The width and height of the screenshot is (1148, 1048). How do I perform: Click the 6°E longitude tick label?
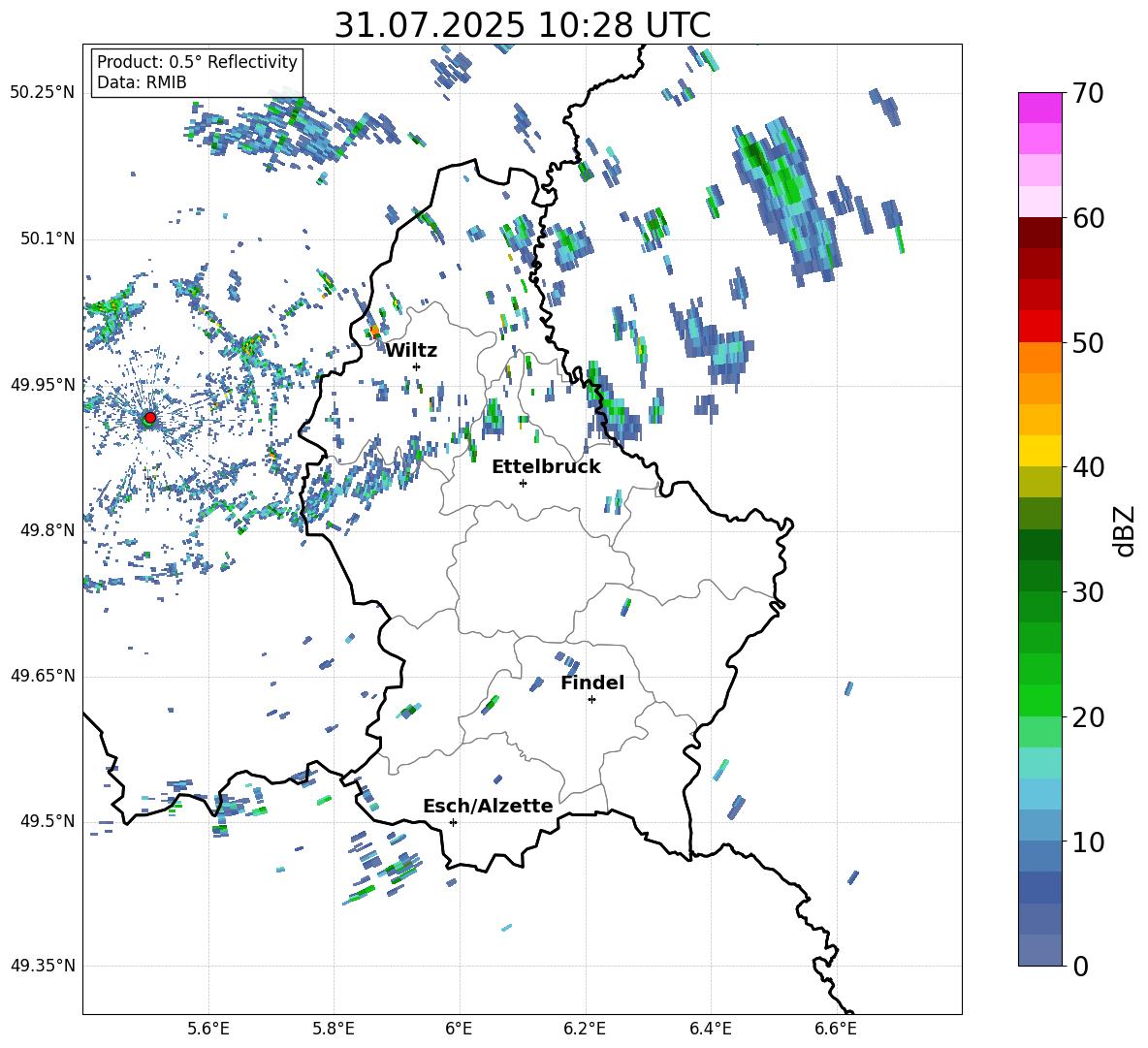[459, 1029]
